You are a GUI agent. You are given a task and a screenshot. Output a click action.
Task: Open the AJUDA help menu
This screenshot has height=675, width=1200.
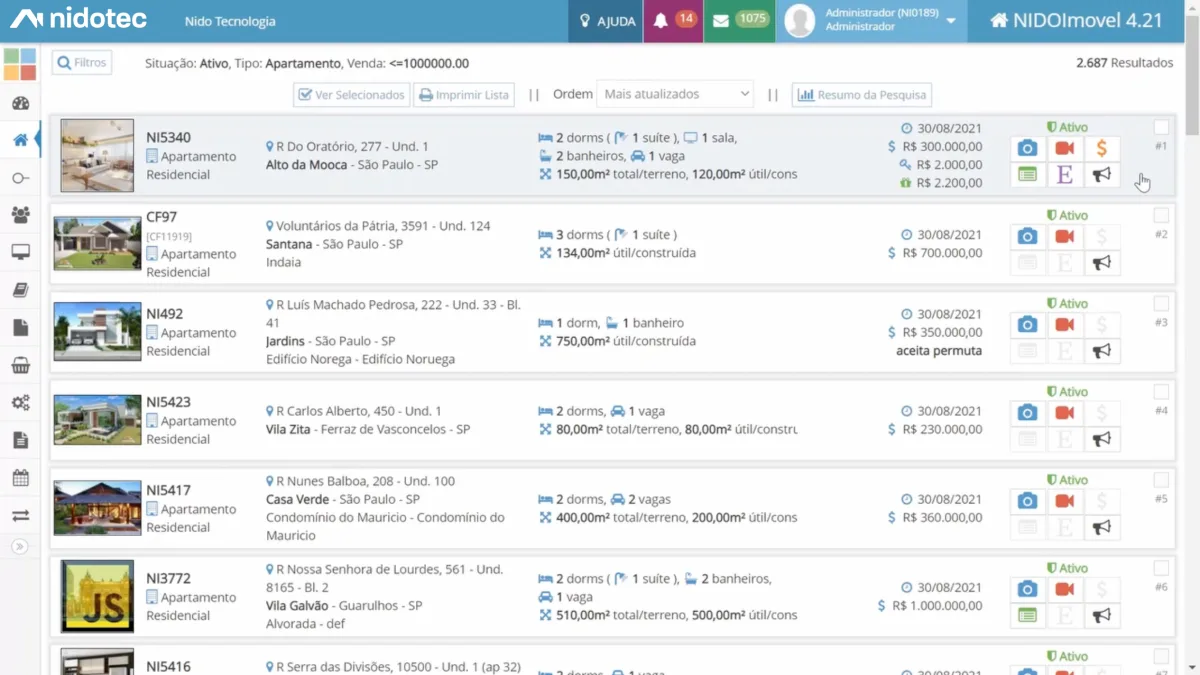[x=606, y=21]
